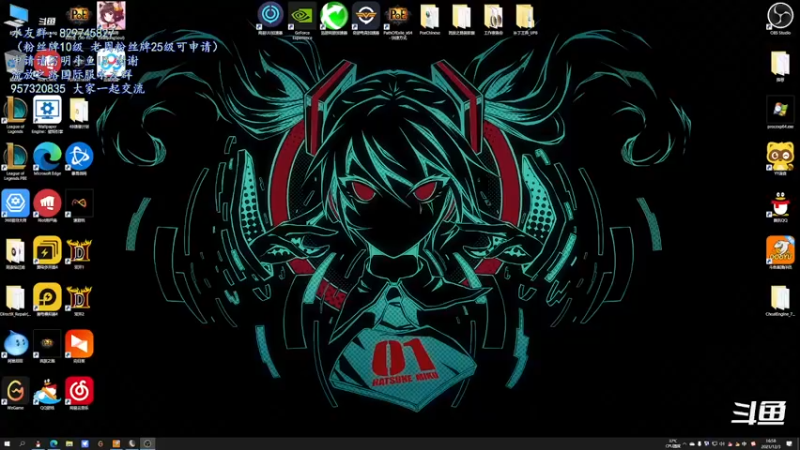This screenshot has height=450, width=800.
Task: Open This PC desktop icon
Action: click(x=15, y=15)
